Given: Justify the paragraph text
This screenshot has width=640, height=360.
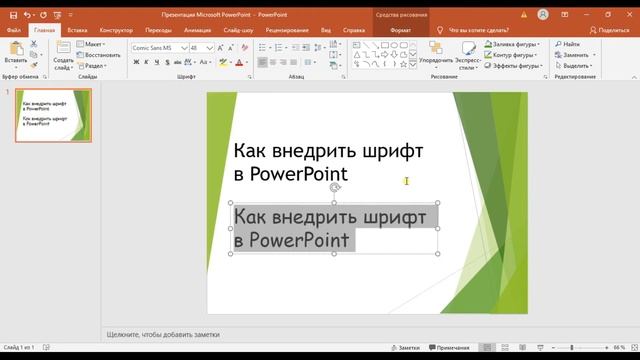Looking at the screenshot, I should [x=293, y=62].
